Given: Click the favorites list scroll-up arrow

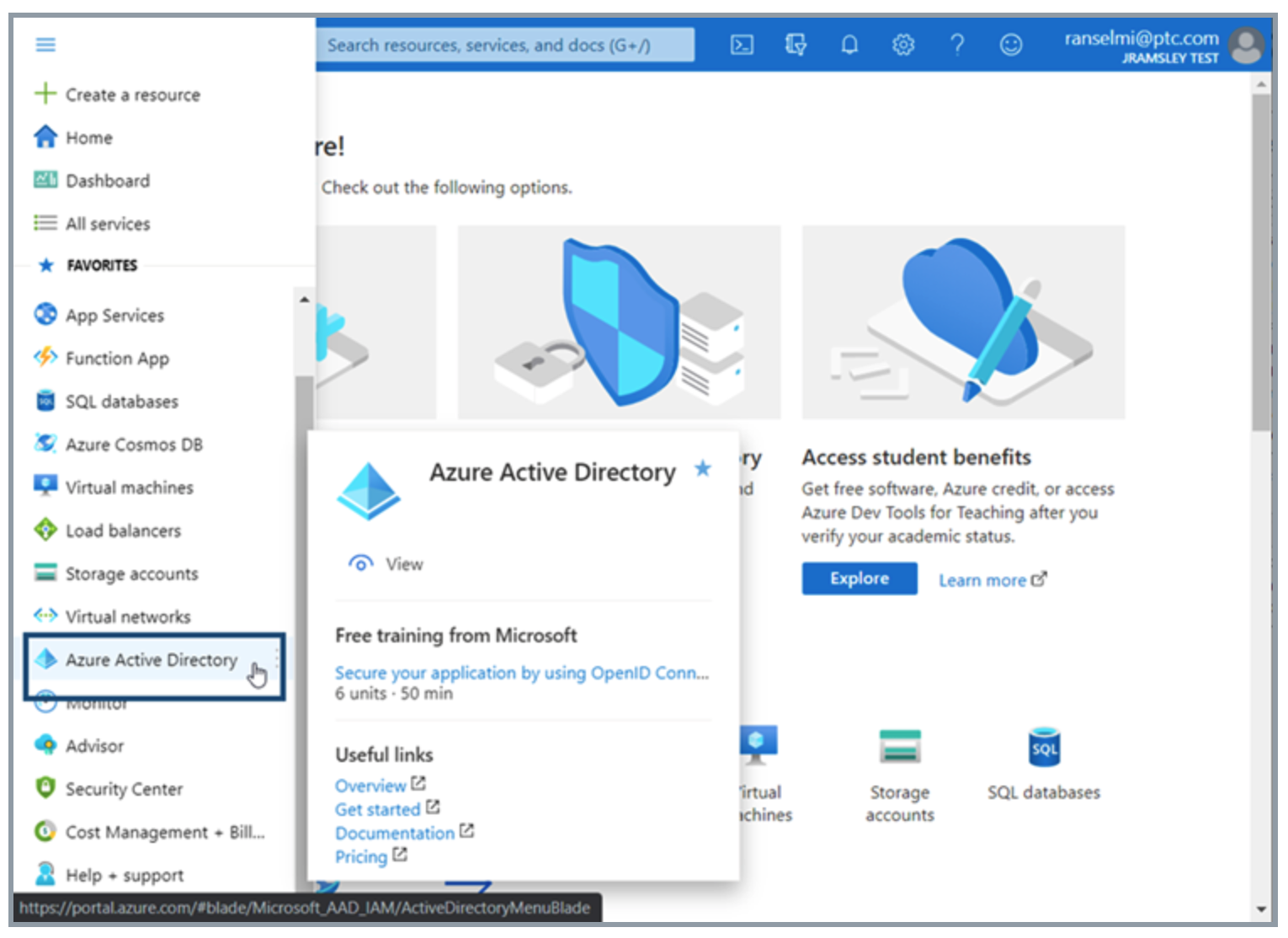Looking at the screenshot, I should [x=304, y=299].
